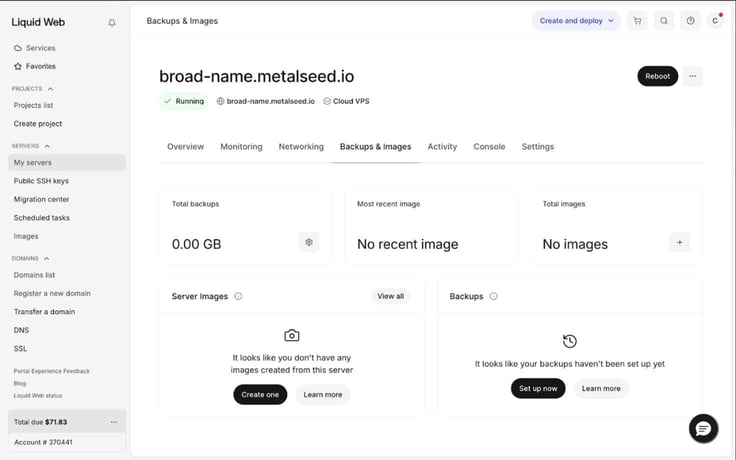The image size is (736, 460).
Task: Click Learn more under Backups
Action: tap(601, 388)
